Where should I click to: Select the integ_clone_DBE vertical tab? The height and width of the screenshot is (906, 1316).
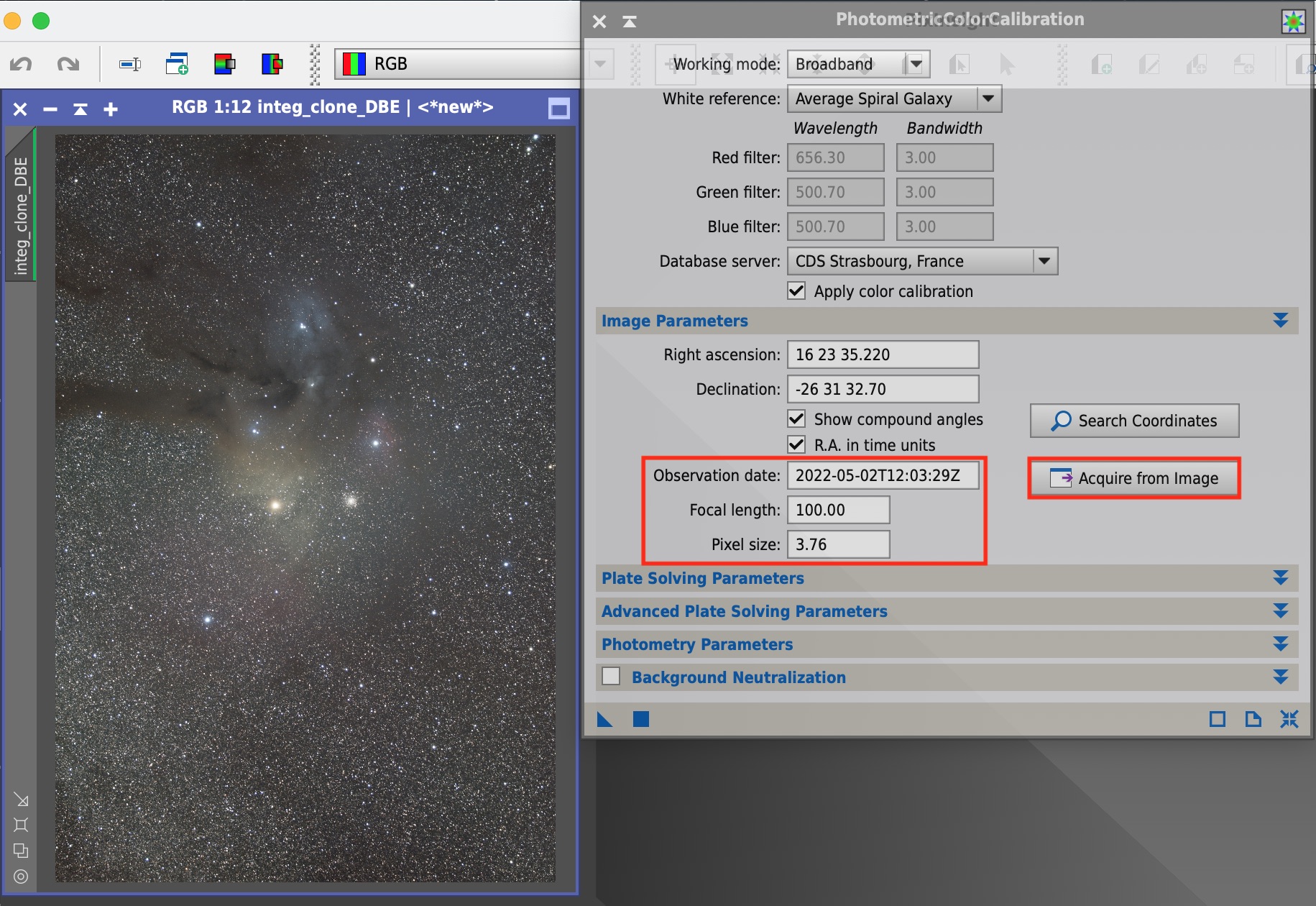[x=21, y=216]
